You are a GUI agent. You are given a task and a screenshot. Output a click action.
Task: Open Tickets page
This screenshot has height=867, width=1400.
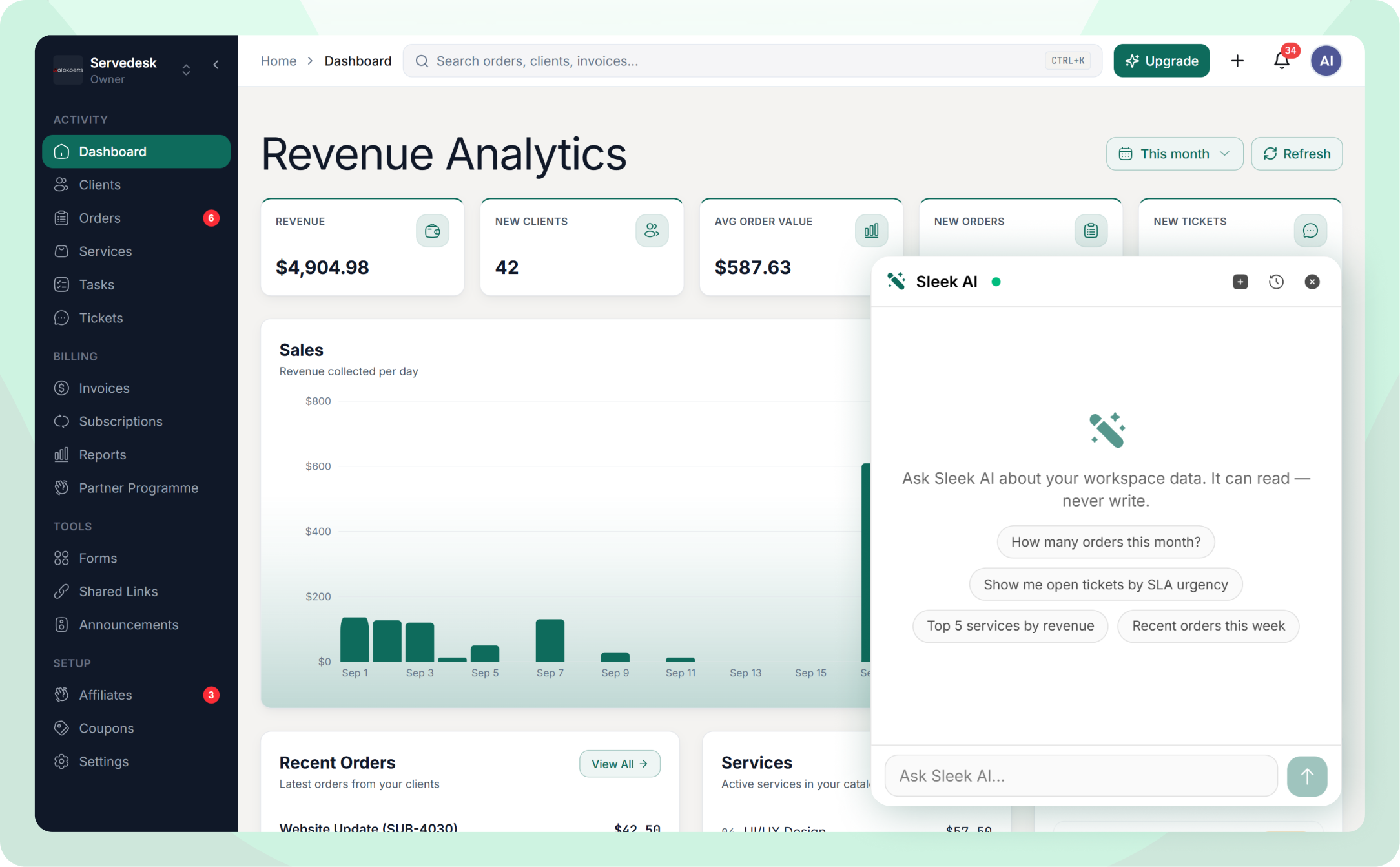[x=136, y=318]
